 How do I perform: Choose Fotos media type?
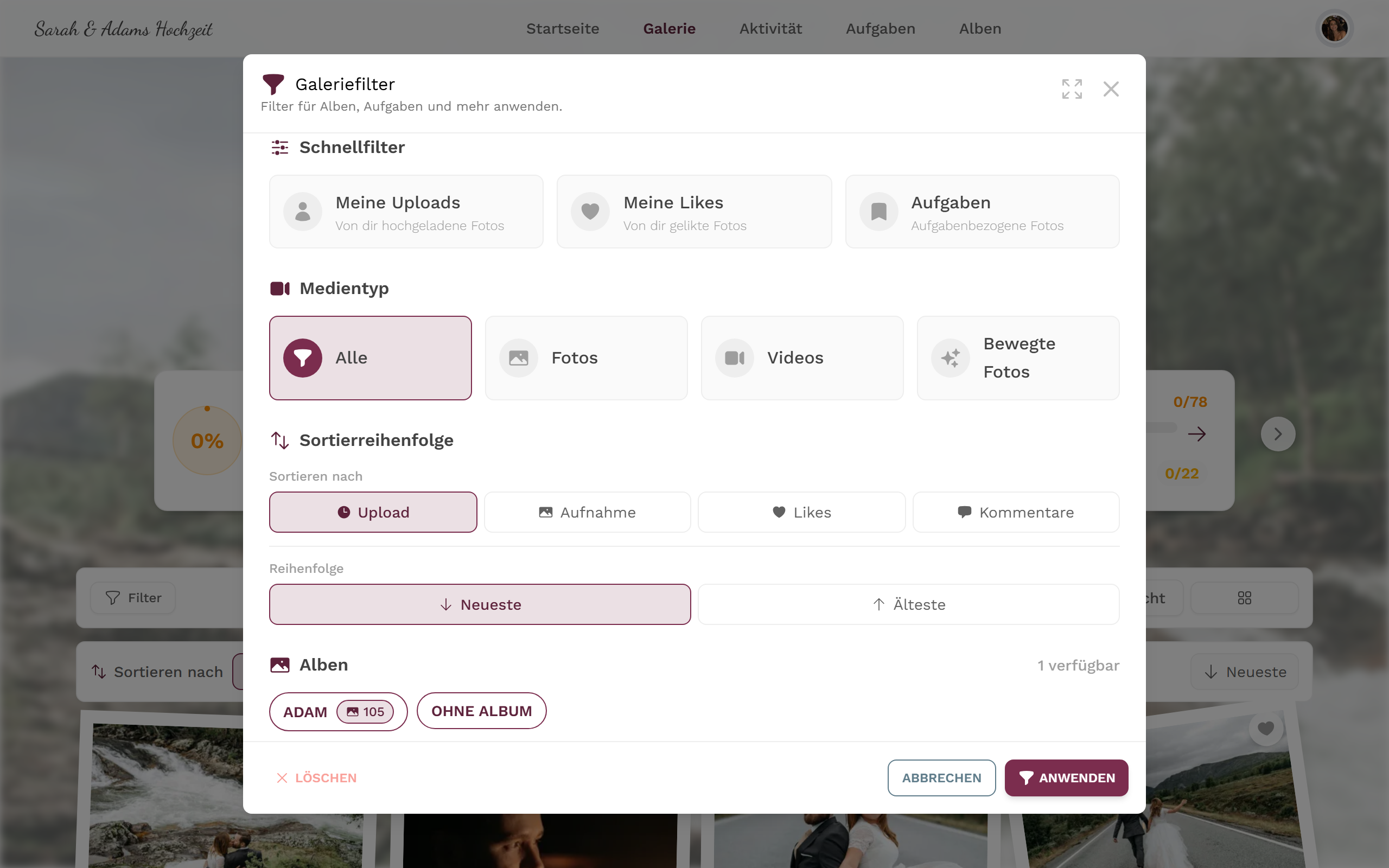pos(586,358)
